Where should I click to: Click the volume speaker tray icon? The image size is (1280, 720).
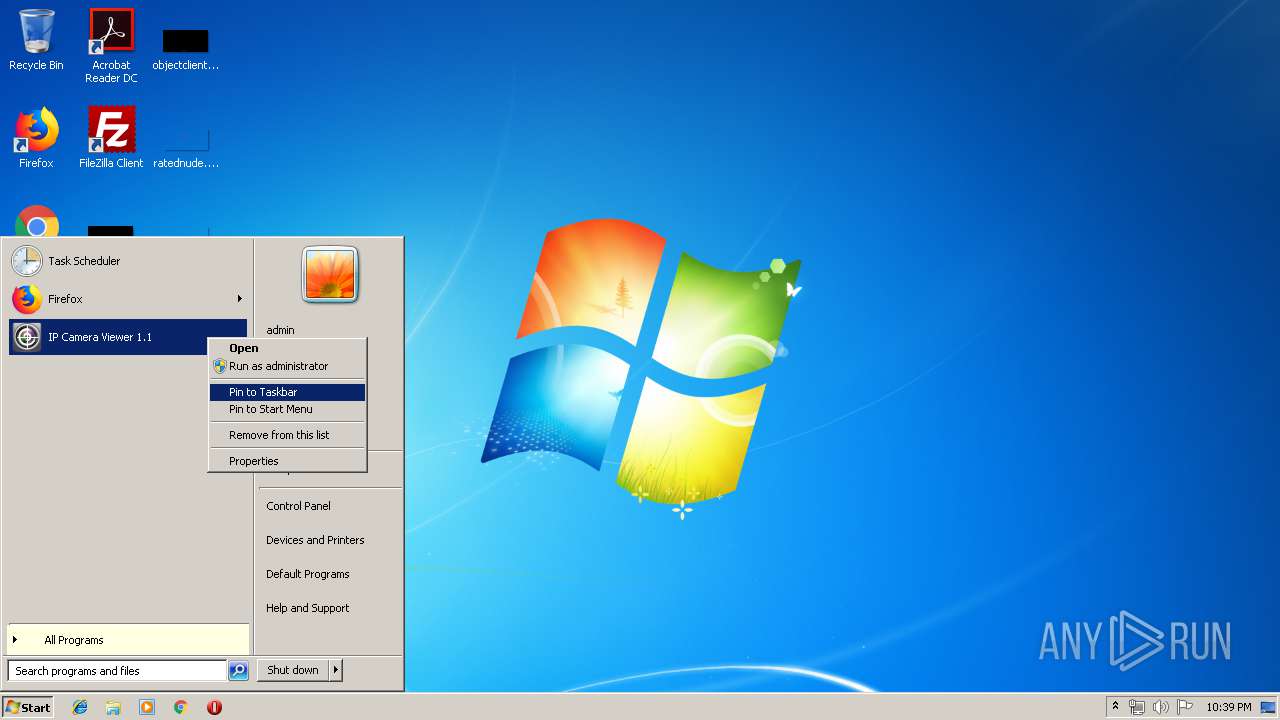[x=1161, y=707]
